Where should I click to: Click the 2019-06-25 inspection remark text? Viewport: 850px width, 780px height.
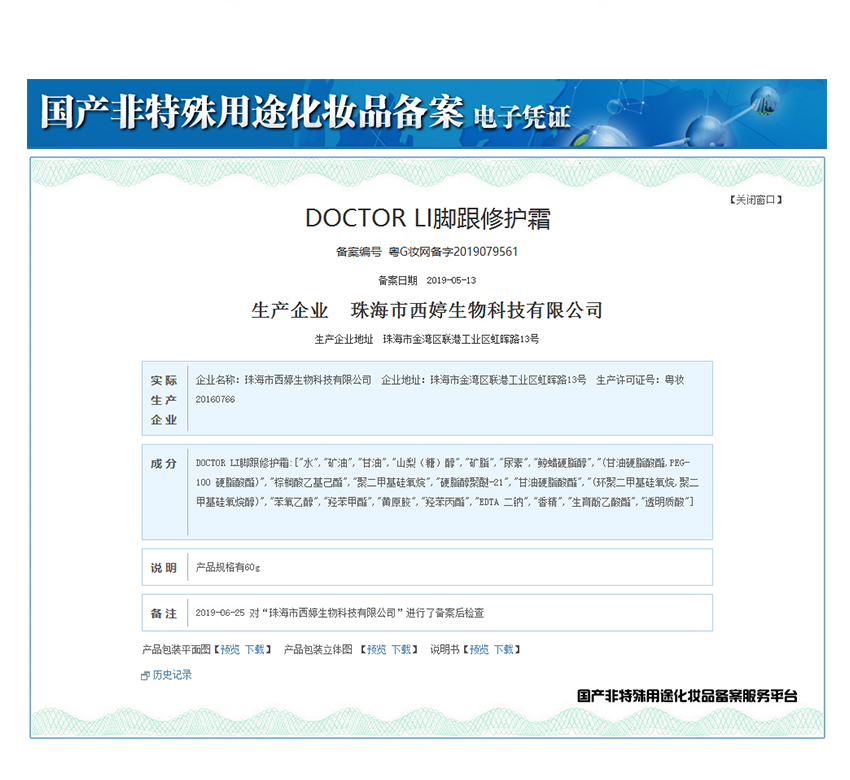pos(339,613)
